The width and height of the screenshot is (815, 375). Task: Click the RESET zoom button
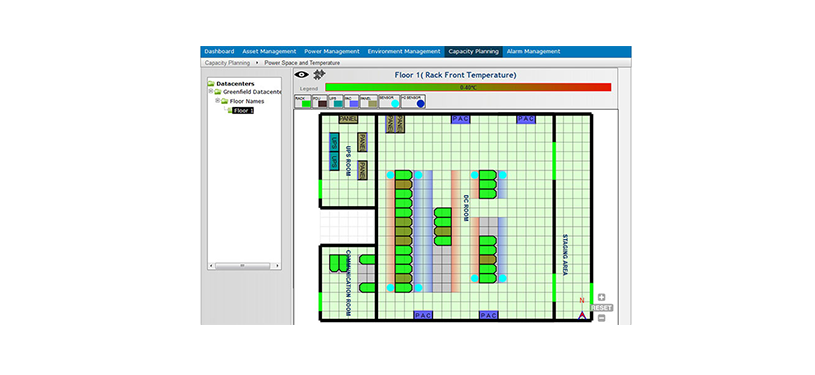[x=601, y=307]
